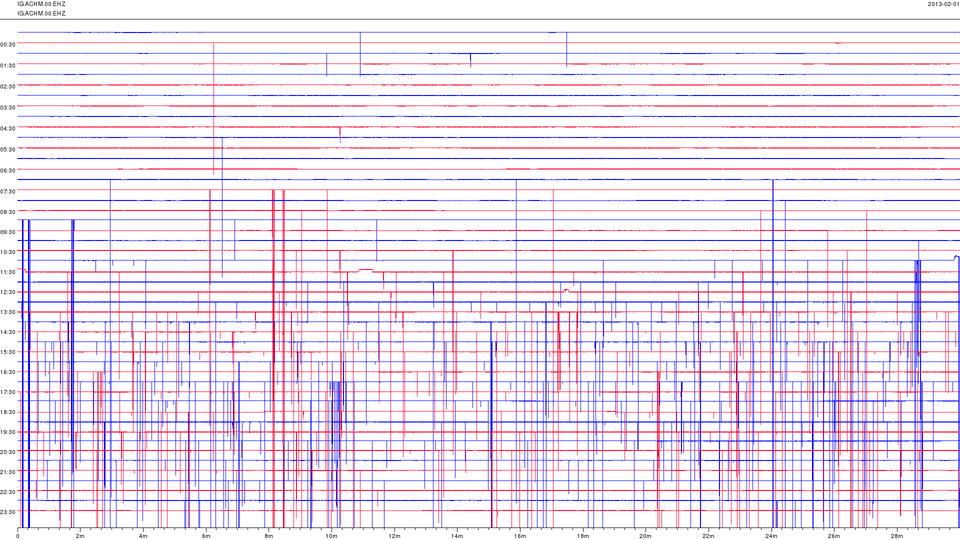Select the 11:30 time row label
Viewport: 960px width, 540px height.
[8, 272]
